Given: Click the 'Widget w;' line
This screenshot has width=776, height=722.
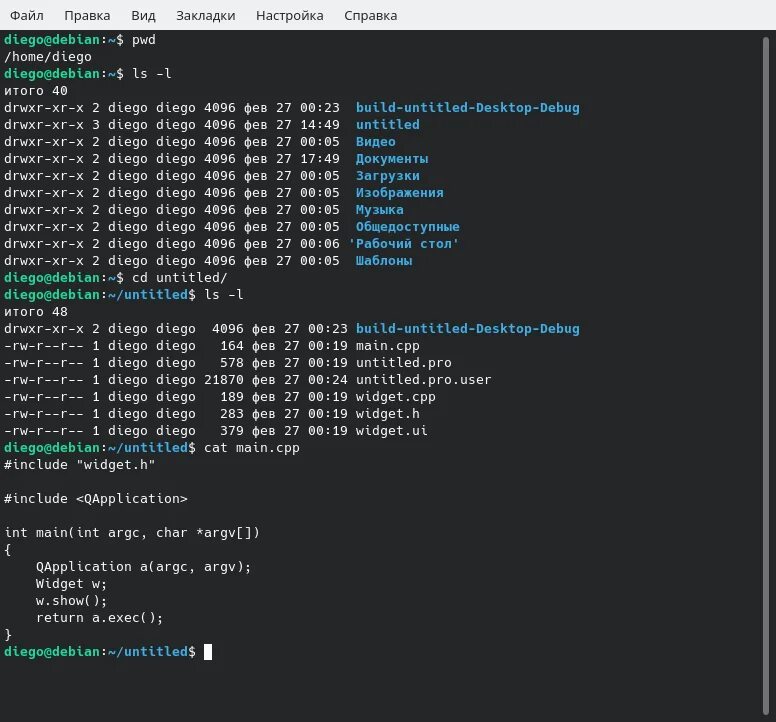Looking at the screenshot, I should click(71, 584).
